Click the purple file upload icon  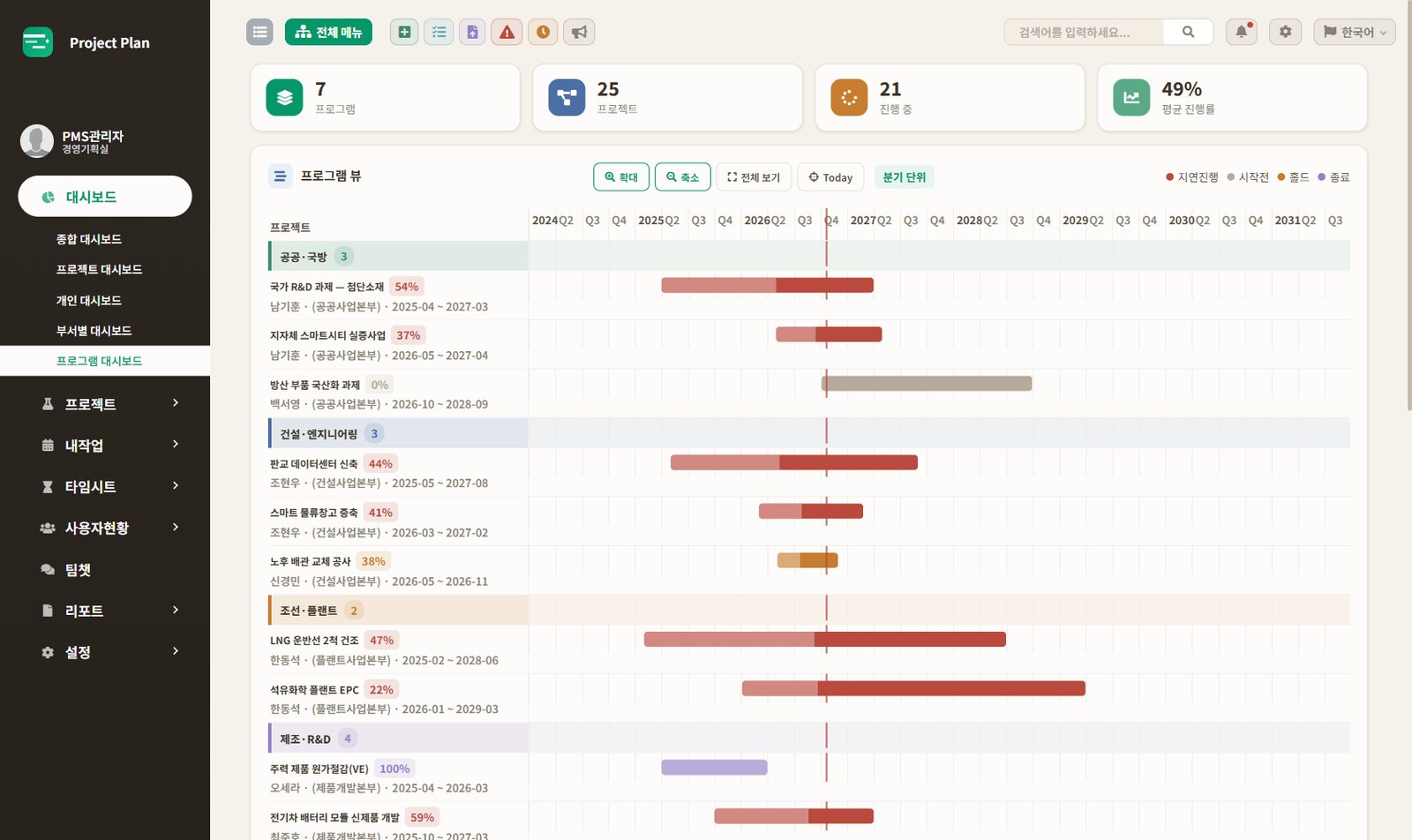472,32
